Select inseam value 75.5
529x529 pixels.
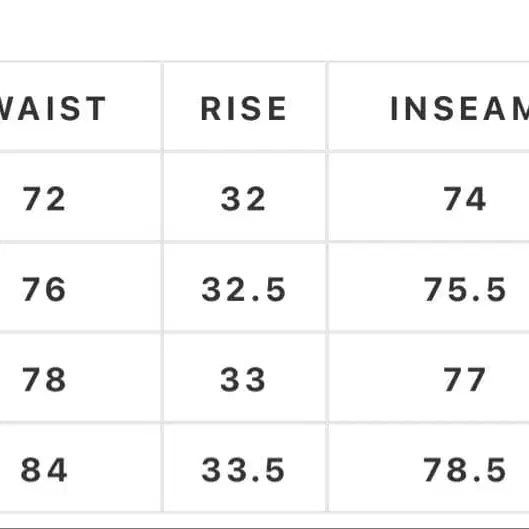pyautogui.click(x=465, y=289)
